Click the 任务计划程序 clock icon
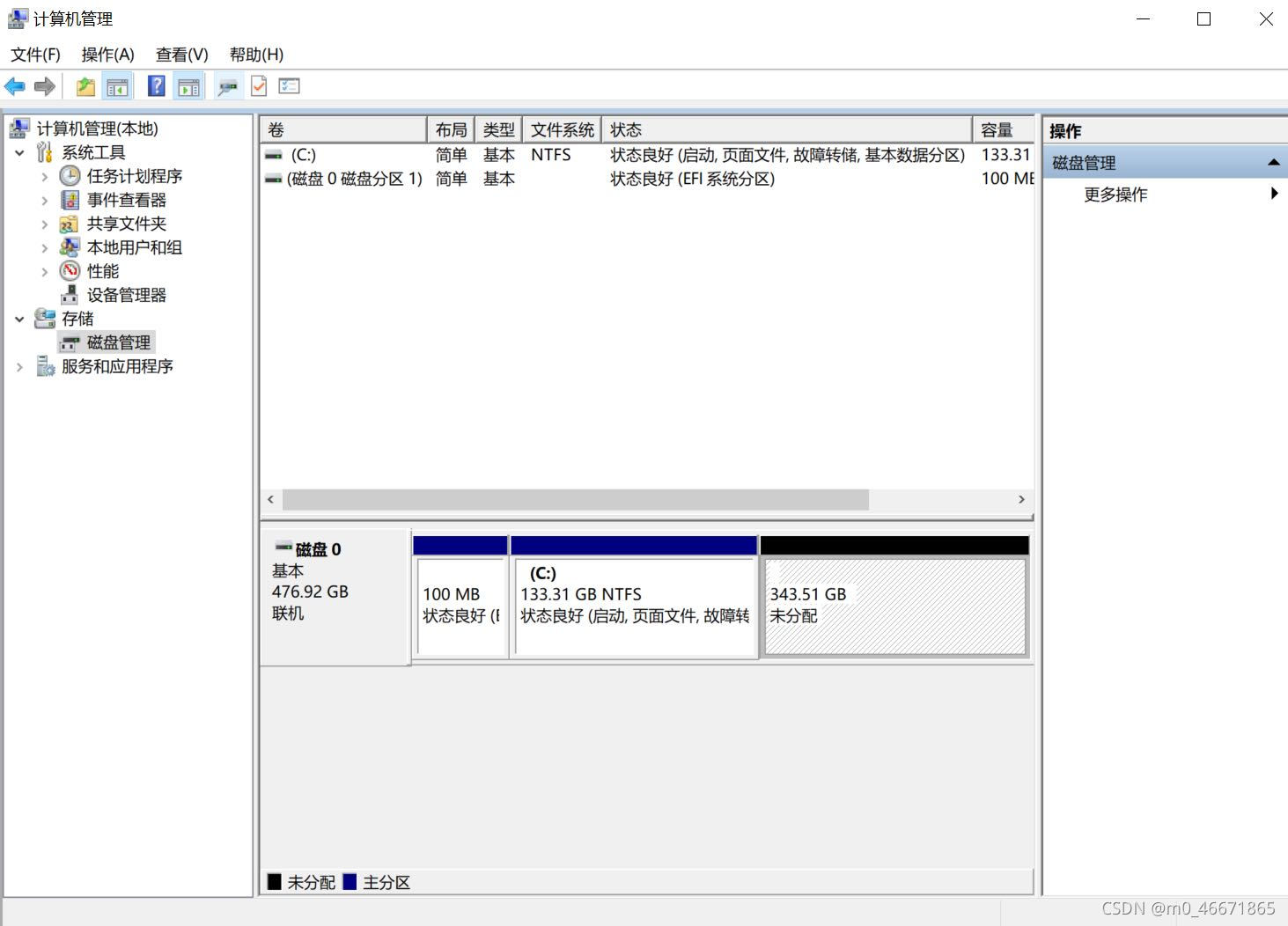Screen dimensions: 1288x926 coord(70,176)
